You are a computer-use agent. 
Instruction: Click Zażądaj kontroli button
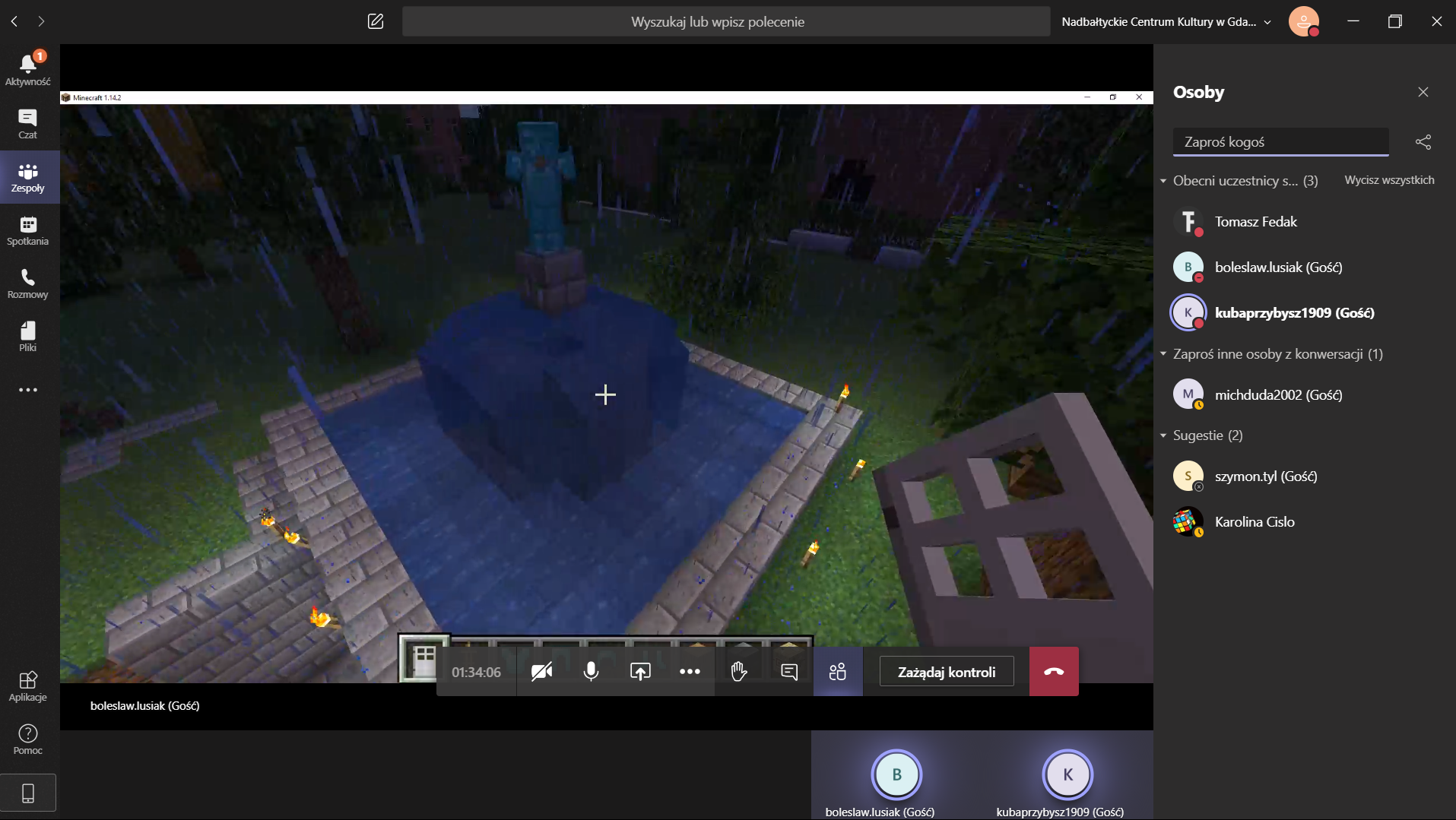(x=947, y=672)
